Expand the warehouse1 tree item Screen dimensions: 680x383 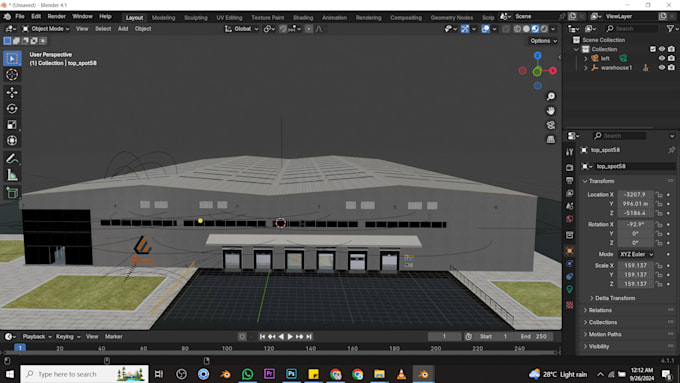[x=585, y=68]
